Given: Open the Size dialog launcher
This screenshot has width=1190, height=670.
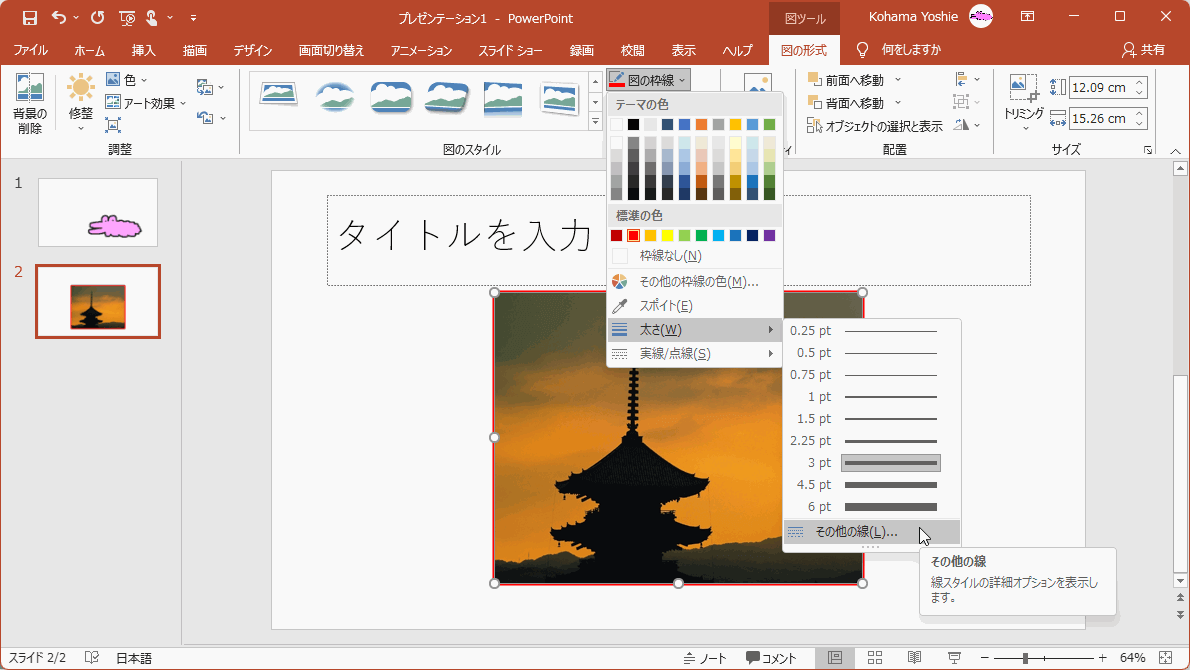Looking at the screenshot, I should tap(1148, 150).
